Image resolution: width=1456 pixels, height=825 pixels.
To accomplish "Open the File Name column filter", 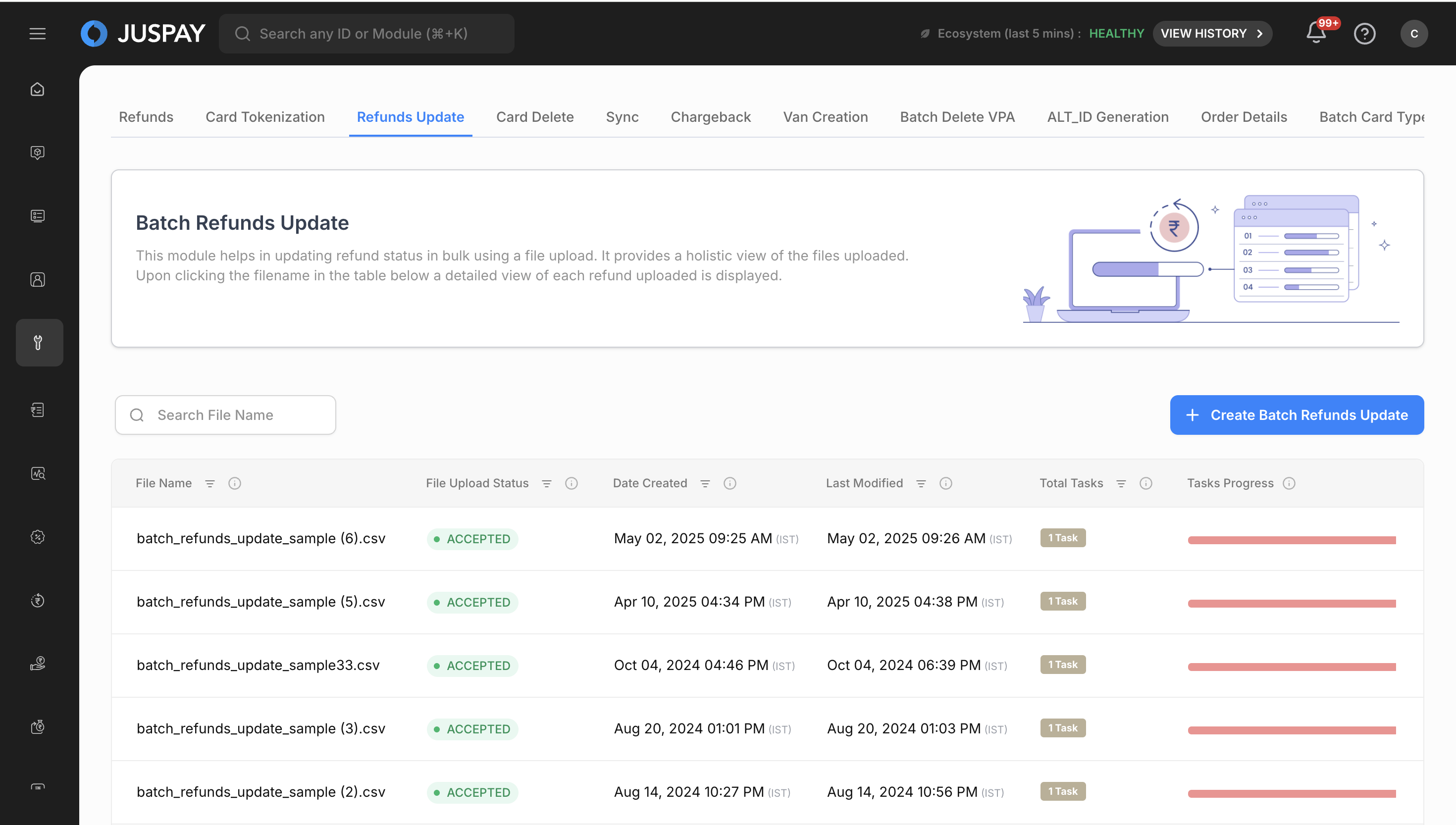I will pos(209,483).
